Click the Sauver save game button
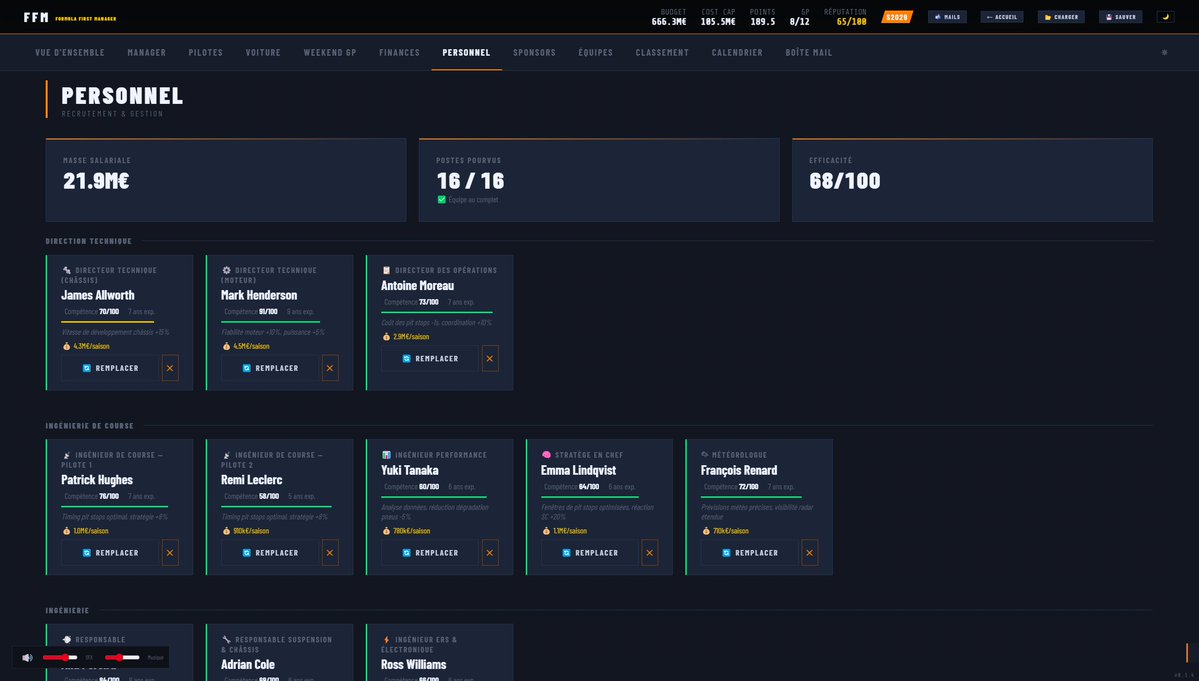Viewport: 1199px width, 681px height. pyautogui.click(x=1120, y=17)
